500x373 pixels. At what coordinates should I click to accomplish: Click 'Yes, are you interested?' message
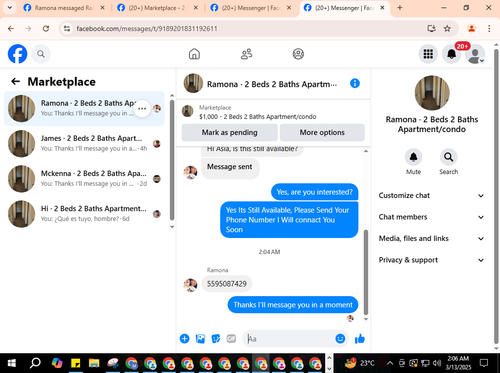[x=314, y=192]
